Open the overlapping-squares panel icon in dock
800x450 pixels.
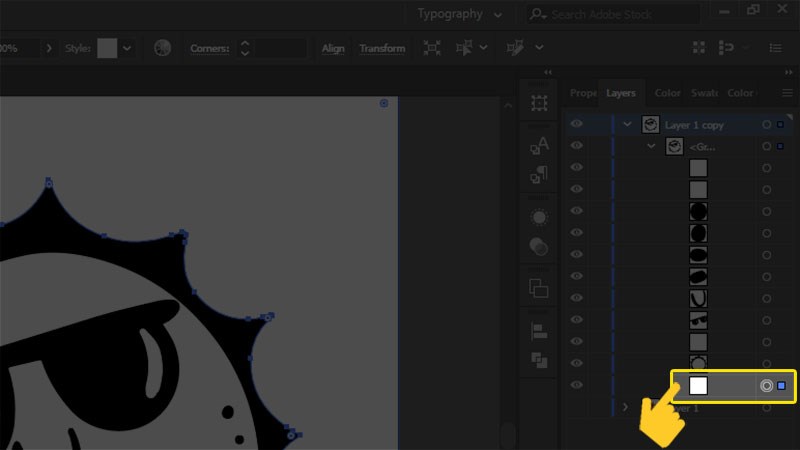point(539,288)
